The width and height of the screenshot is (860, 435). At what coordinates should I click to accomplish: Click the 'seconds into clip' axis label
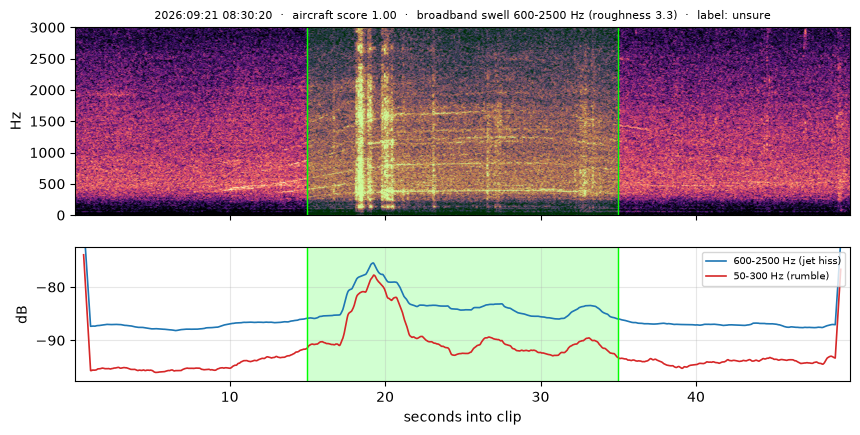click(x=462, y=417)
